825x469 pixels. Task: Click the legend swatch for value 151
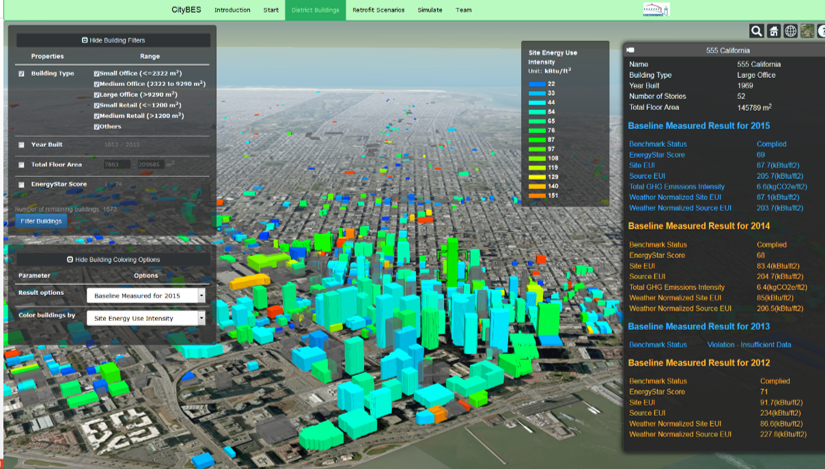point(537,195)
